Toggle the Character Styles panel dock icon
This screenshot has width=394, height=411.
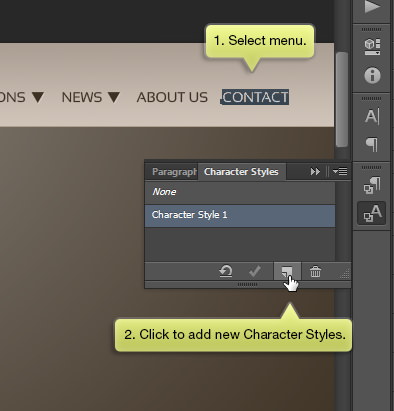[x=372, y=213]
